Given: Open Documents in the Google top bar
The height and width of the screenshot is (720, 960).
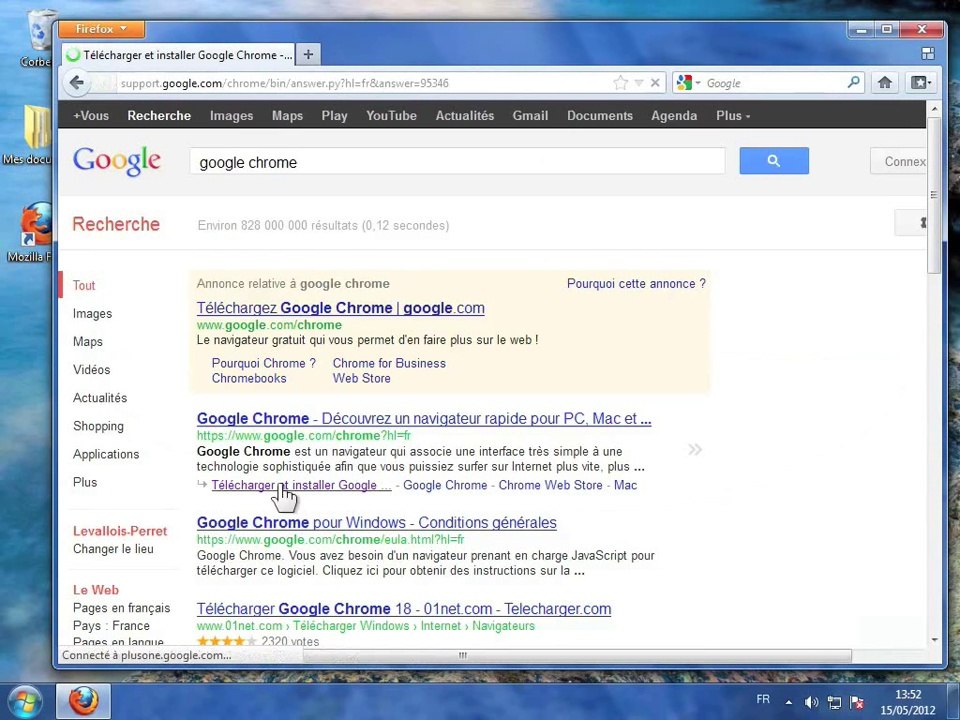Looking at the screenshot, I should click(600, 116).
